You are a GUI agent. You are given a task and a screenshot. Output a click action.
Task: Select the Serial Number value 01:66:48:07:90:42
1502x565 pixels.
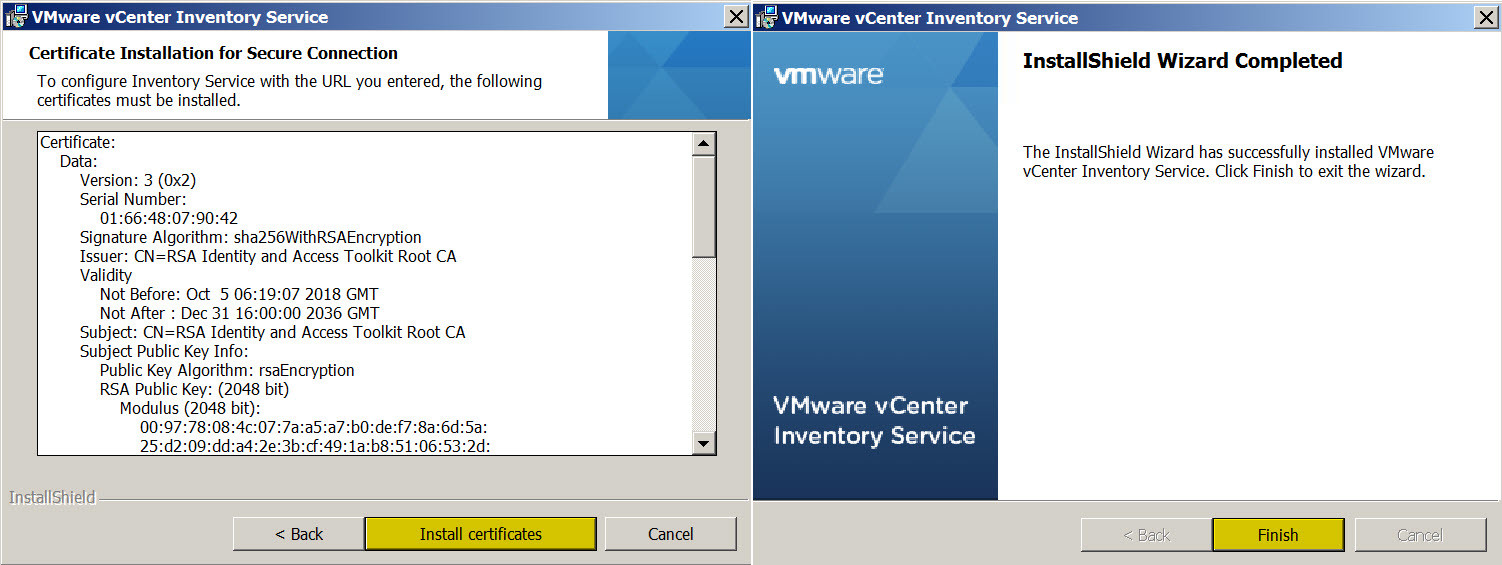pyautogui.click(x=169, y=218)
